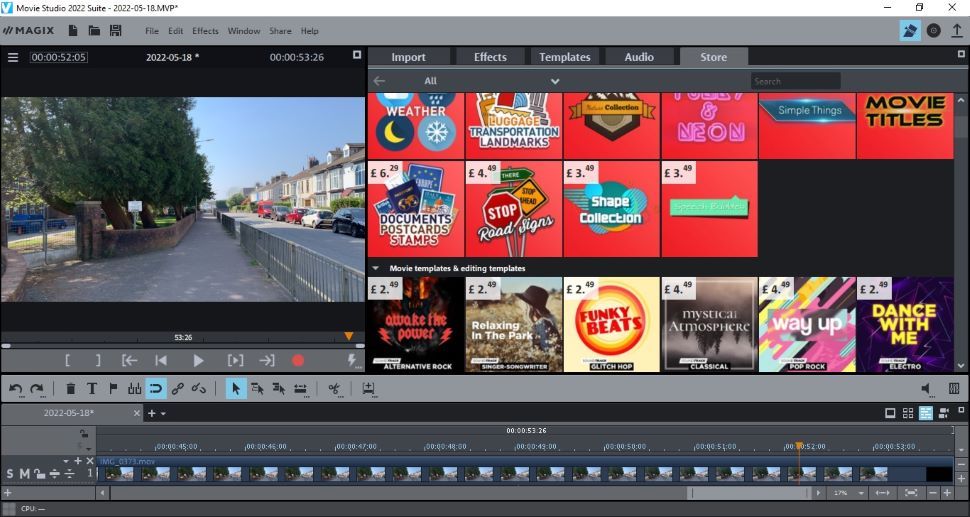The height and width of the screenshot is (517, 970).
Task: Create a new project with the page icon
Action: [73, 30]
